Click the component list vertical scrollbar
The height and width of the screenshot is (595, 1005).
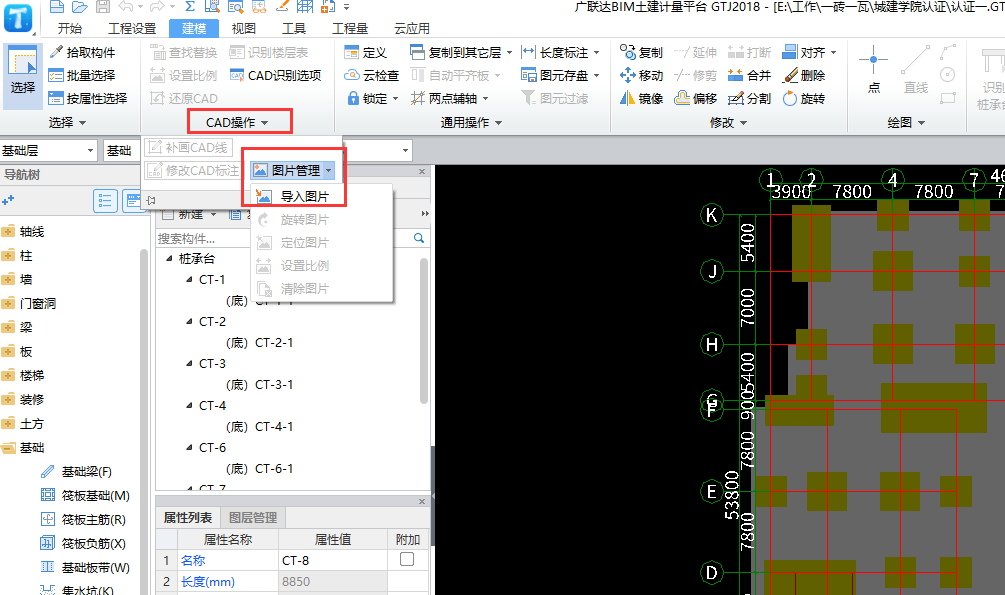click(424, 330)
